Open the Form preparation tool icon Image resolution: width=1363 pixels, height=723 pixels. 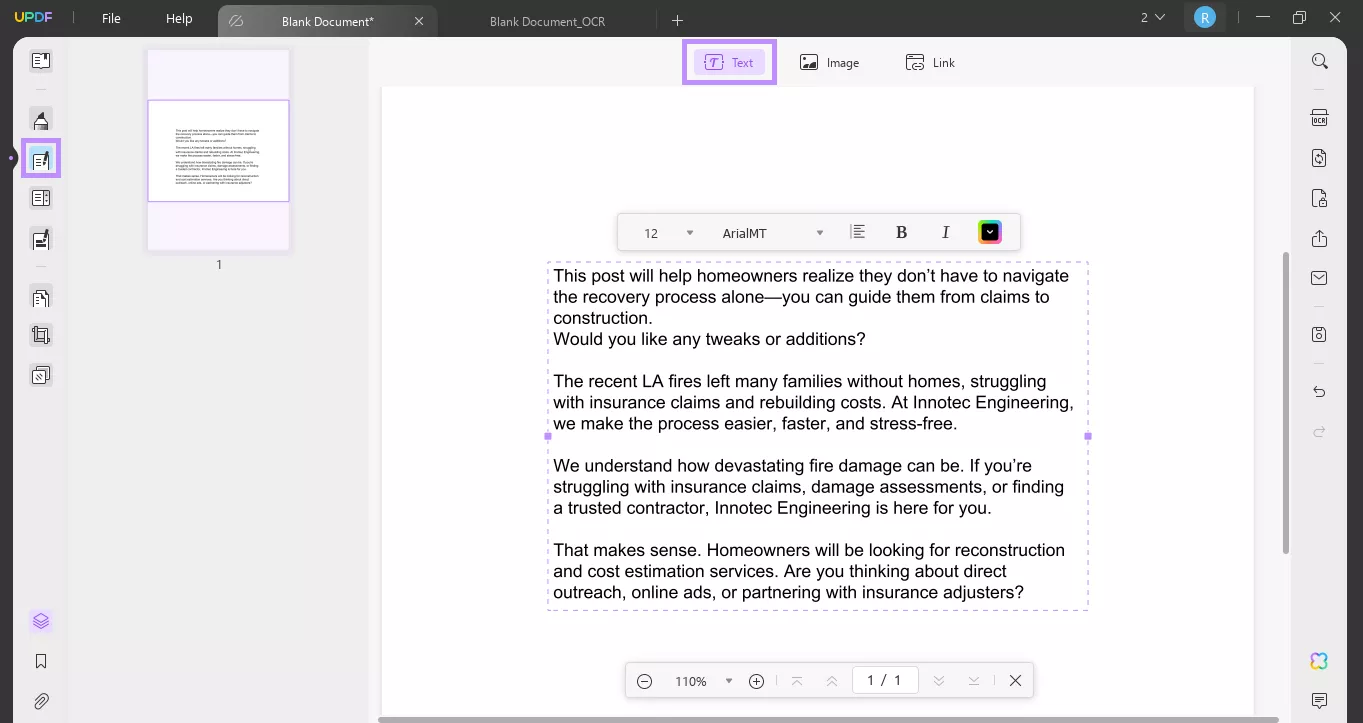point(41,198)
